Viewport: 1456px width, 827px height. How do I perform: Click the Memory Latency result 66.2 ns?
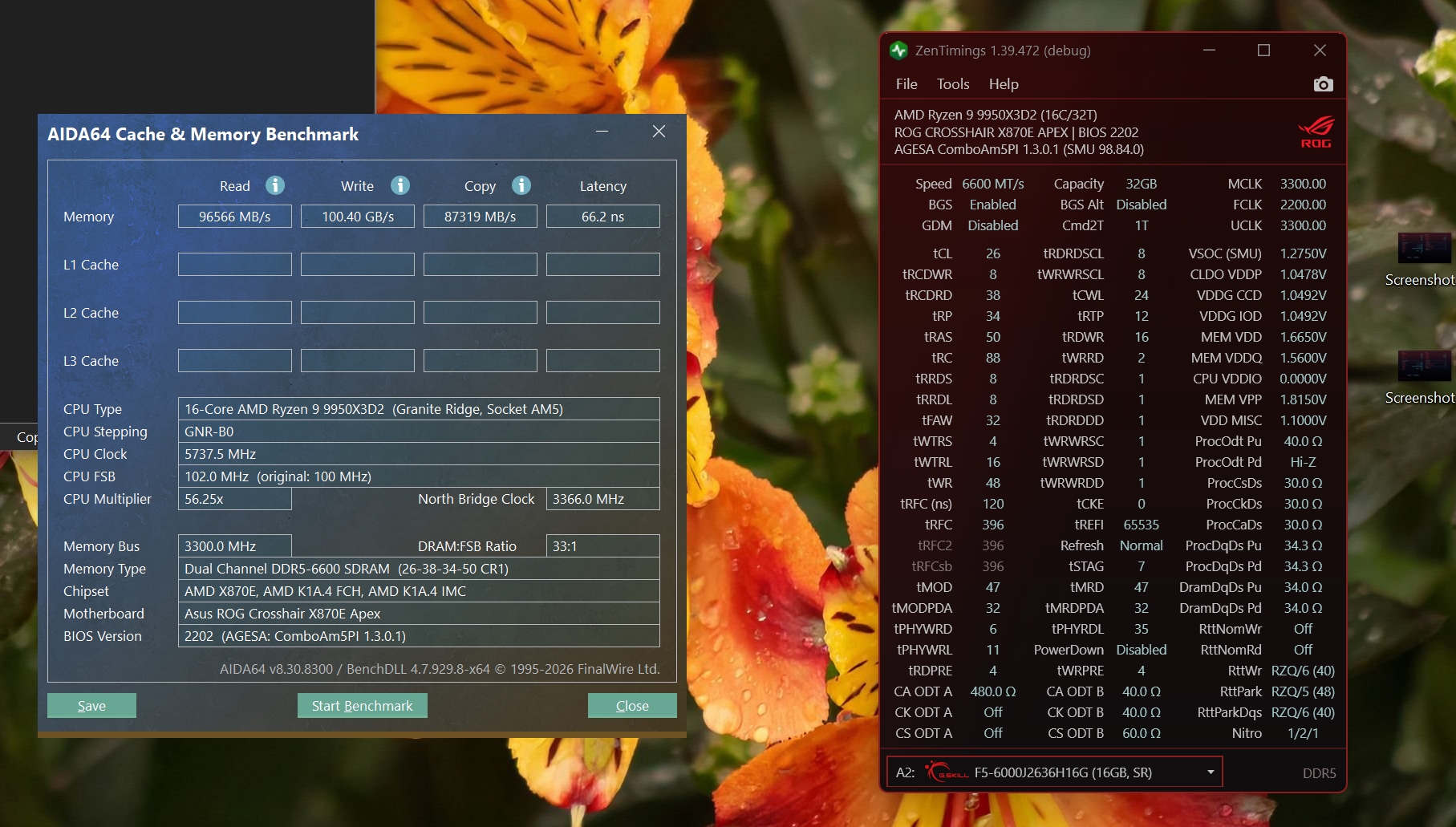(603, 217)
